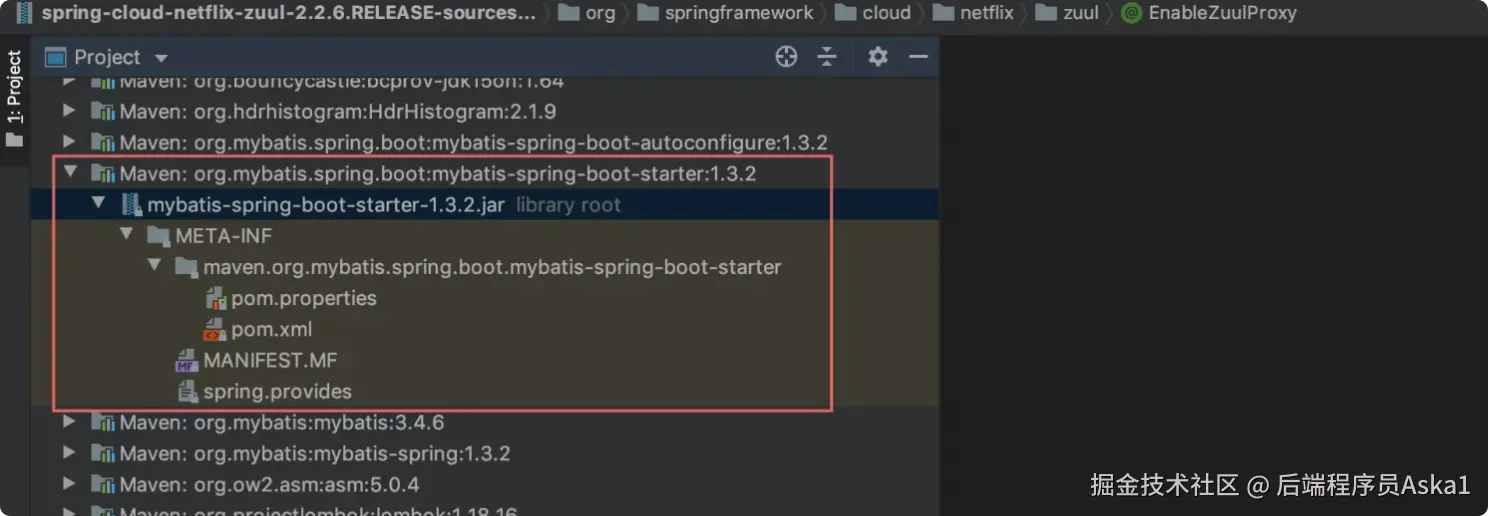Expand Maven org.mybatis:mybatis-spring:1.3.2 node
Viewport: 1488px width, 516px height.
[x=69, y=453]
